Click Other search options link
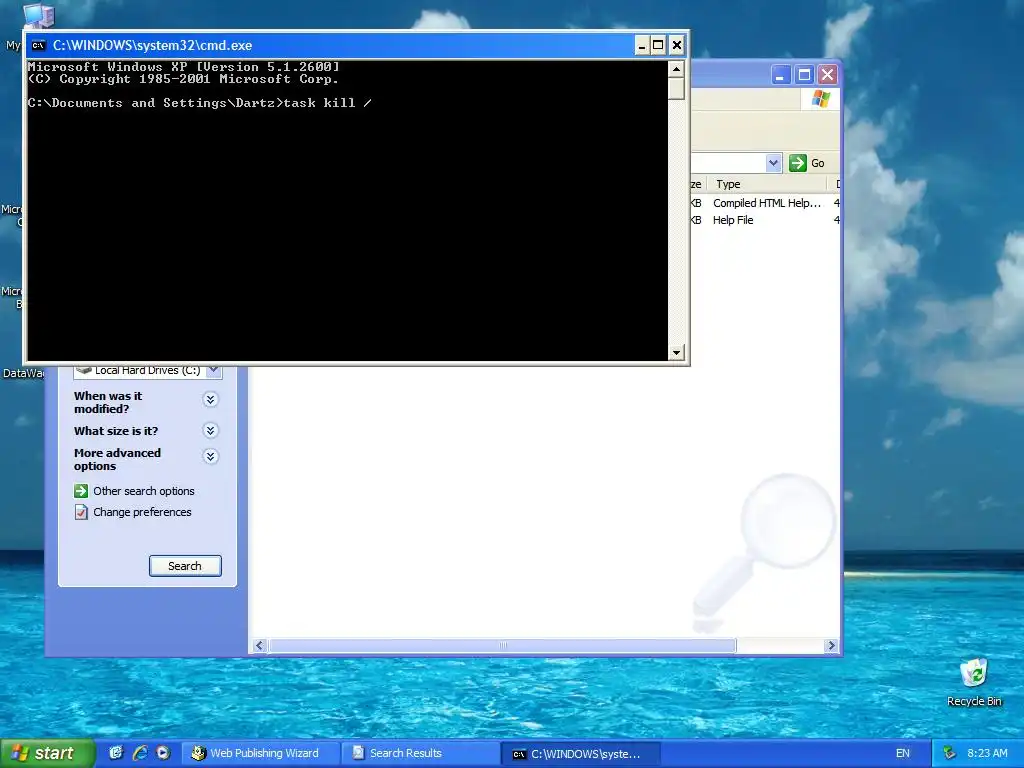The height and width of the screenshot is (768, 1024). 144,491
